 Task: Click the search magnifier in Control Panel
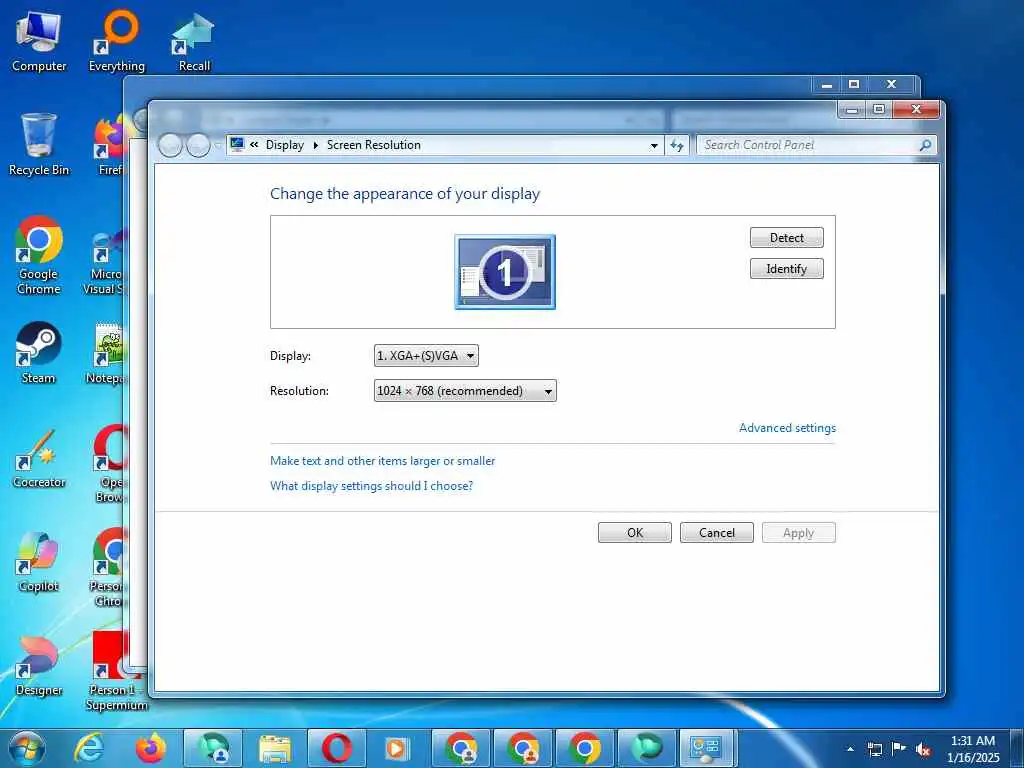point(925,145)
